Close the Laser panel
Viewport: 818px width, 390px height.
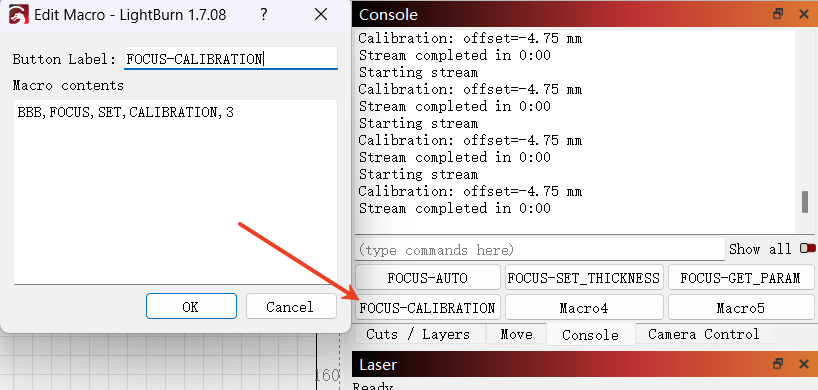(x=804, y=364)
